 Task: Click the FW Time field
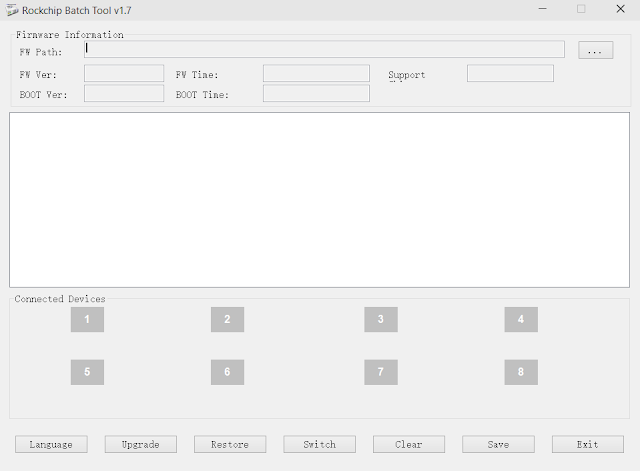(316, 73)
